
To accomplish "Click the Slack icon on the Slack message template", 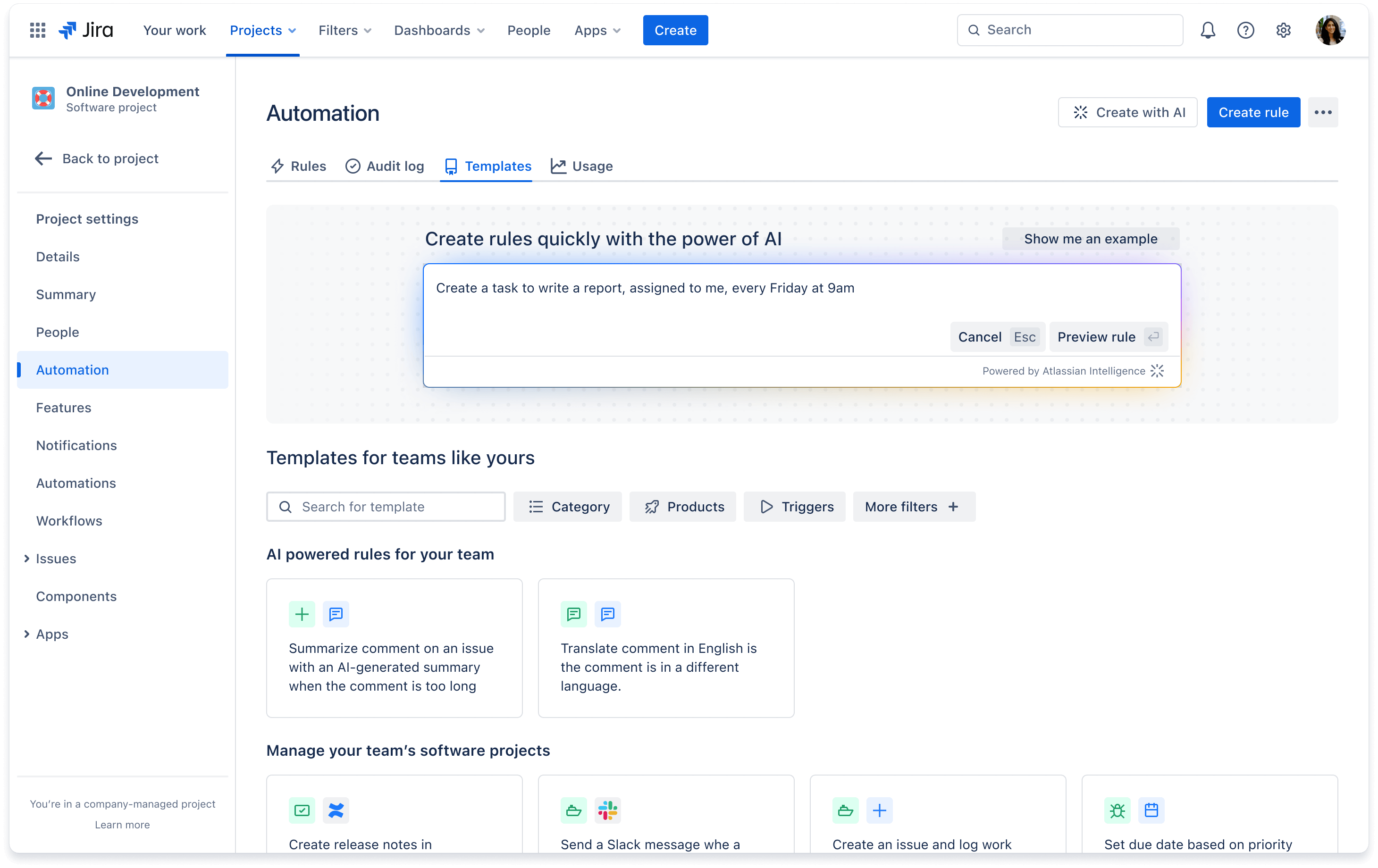I will pyautogui.click(x=607, y=810).
